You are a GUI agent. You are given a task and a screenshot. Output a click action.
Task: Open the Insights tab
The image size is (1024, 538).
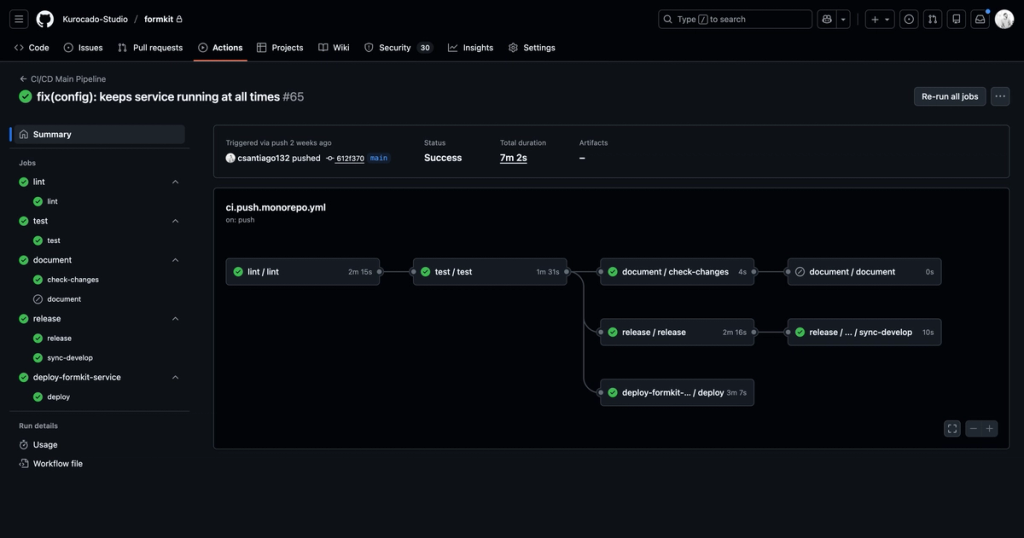point(470,48)
